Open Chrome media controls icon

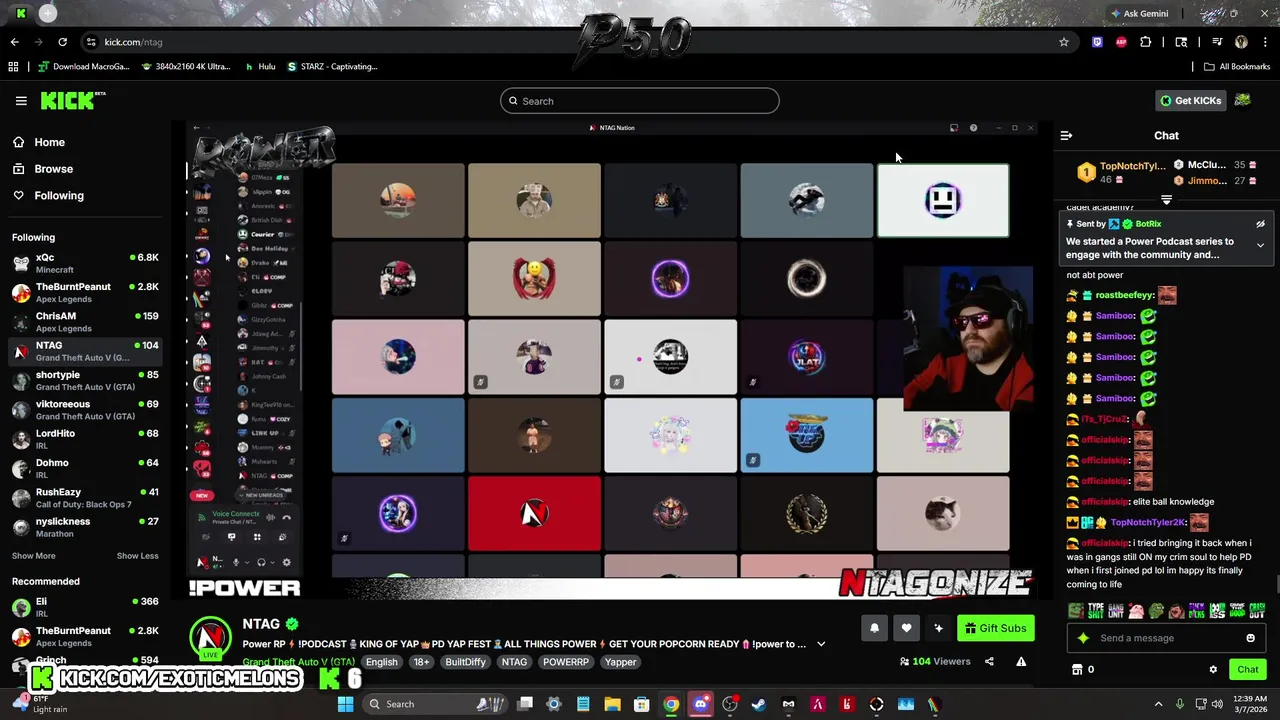(x=1217, y=42)
